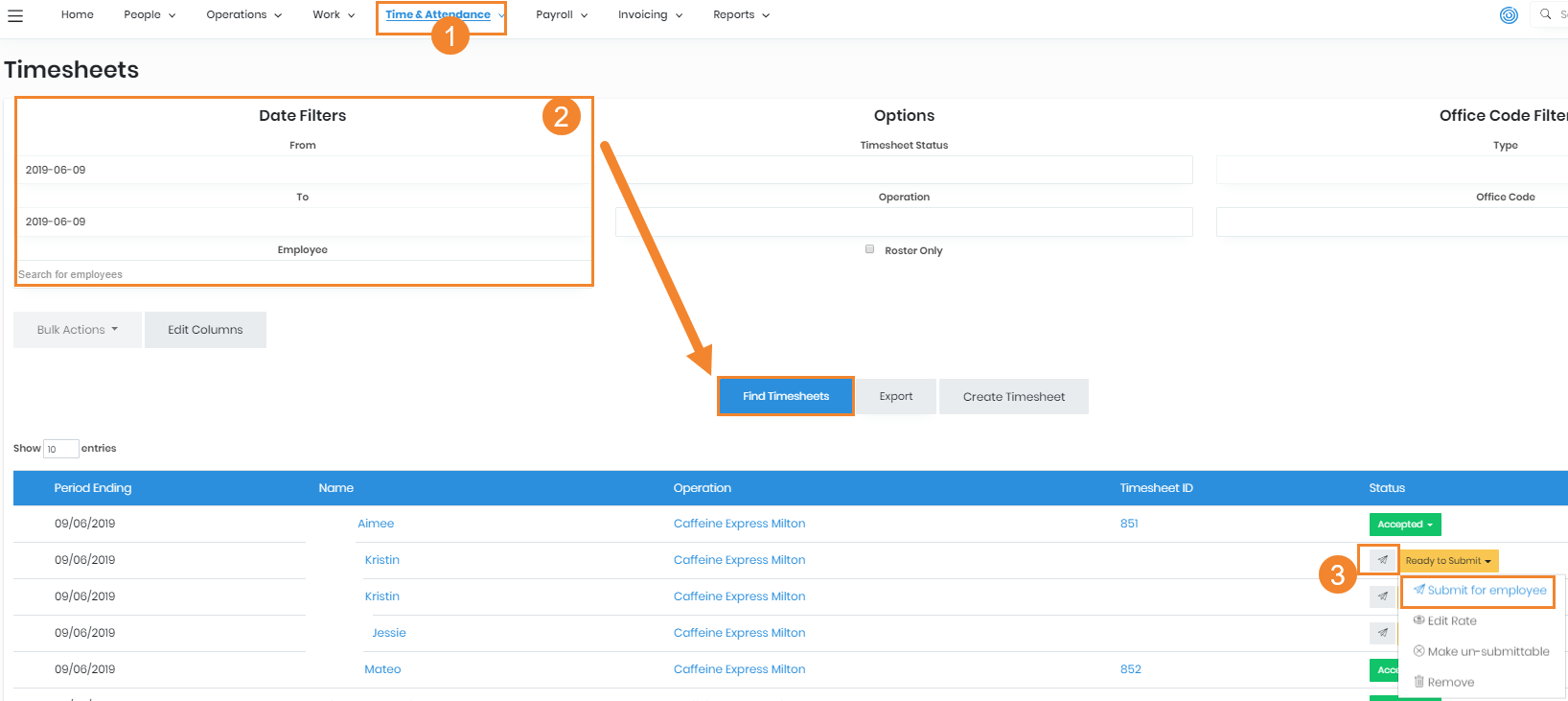Choose Remove with the trash icon
This screenshot has height=701, width=1568.
click(1450, 682)
